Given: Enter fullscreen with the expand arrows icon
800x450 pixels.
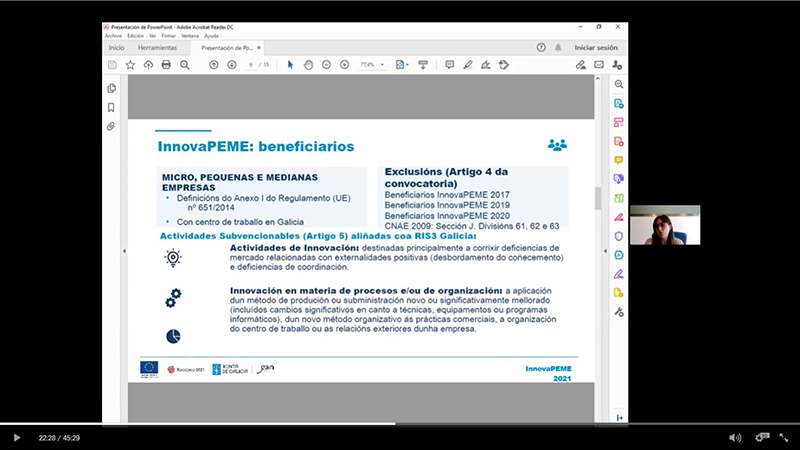Looking at the screenshot, I should [x=784, y=438].
